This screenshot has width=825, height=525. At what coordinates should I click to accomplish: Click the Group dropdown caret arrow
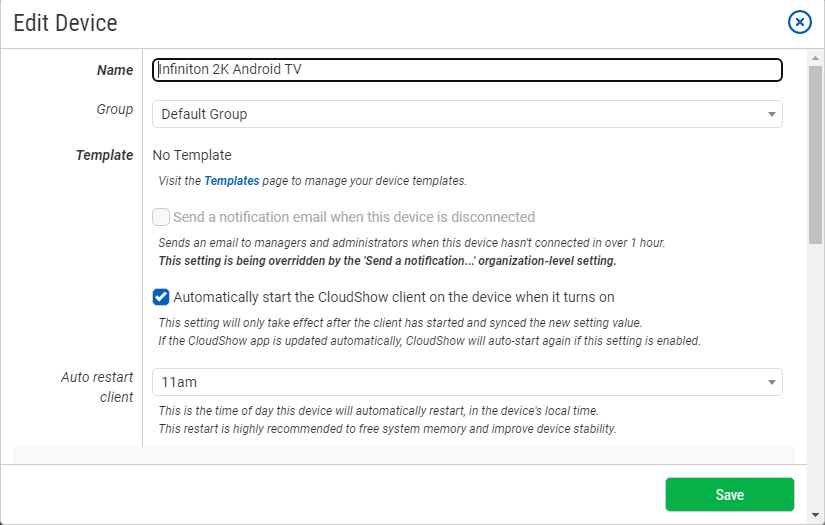(771, 114)
